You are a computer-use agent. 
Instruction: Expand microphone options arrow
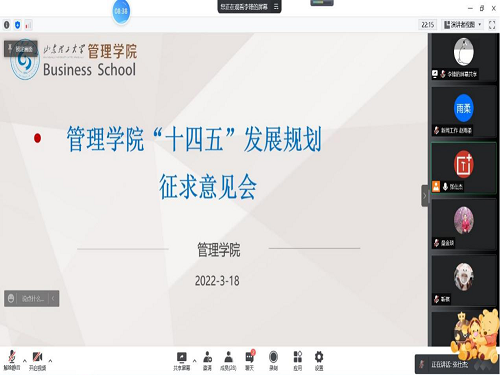click(x=25, y=361)
